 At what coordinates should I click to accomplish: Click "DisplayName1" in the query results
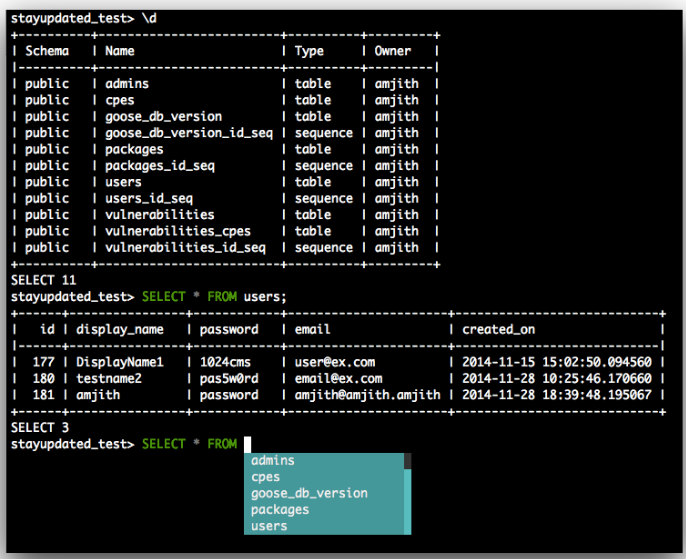119,362
